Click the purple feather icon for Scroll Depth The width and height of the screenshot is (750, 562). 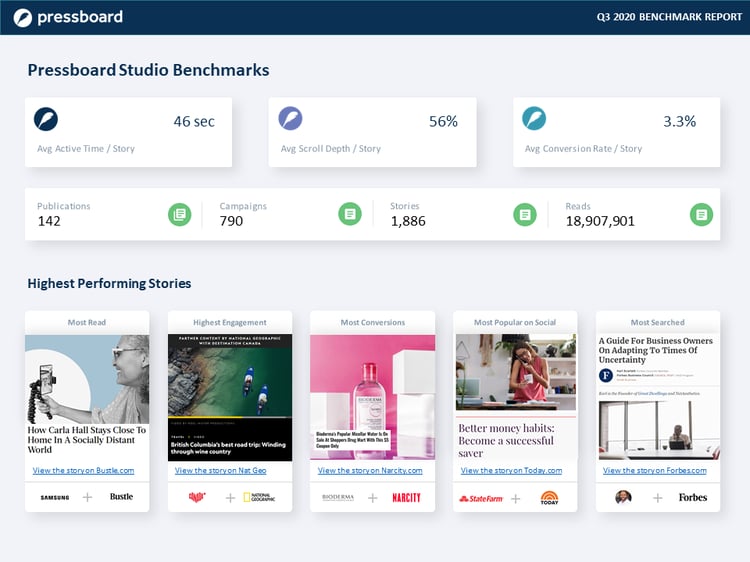[x=290, y=119]
